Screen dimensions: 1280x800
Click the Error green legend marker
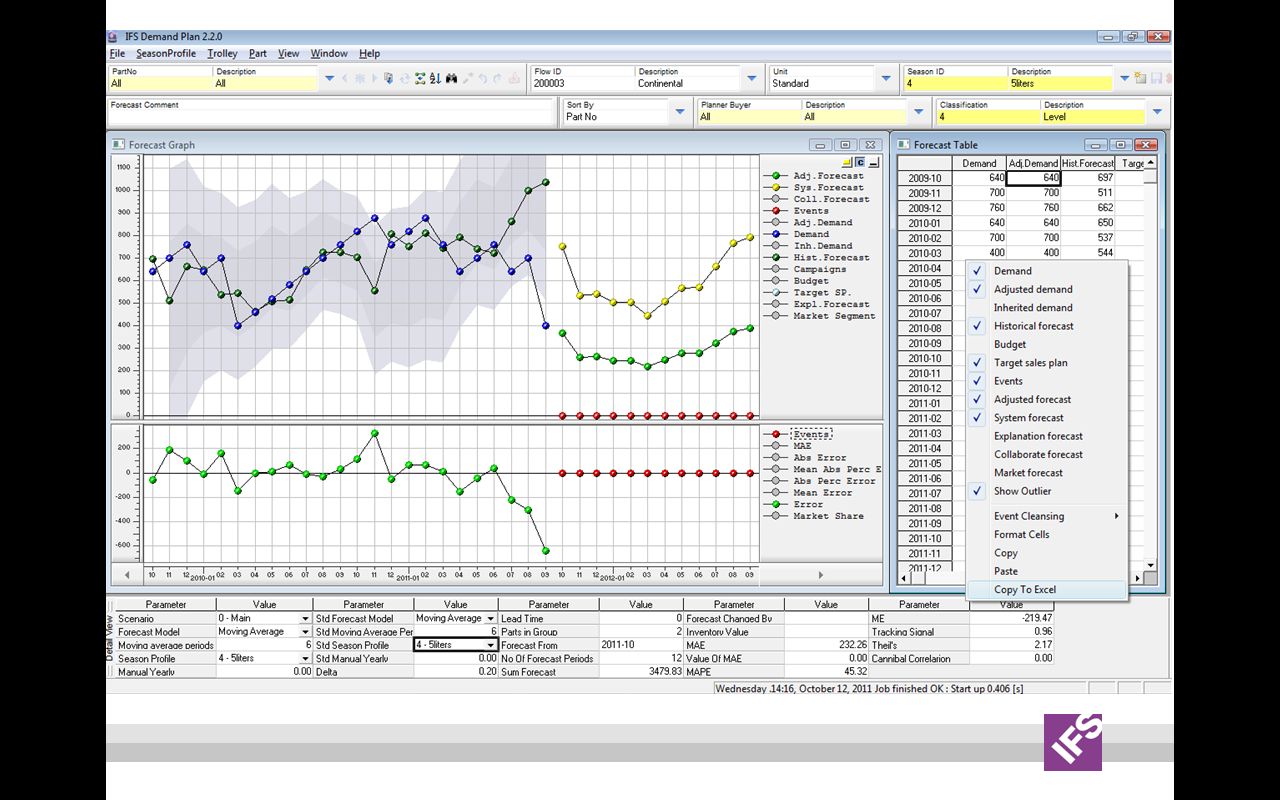point(775,504)
